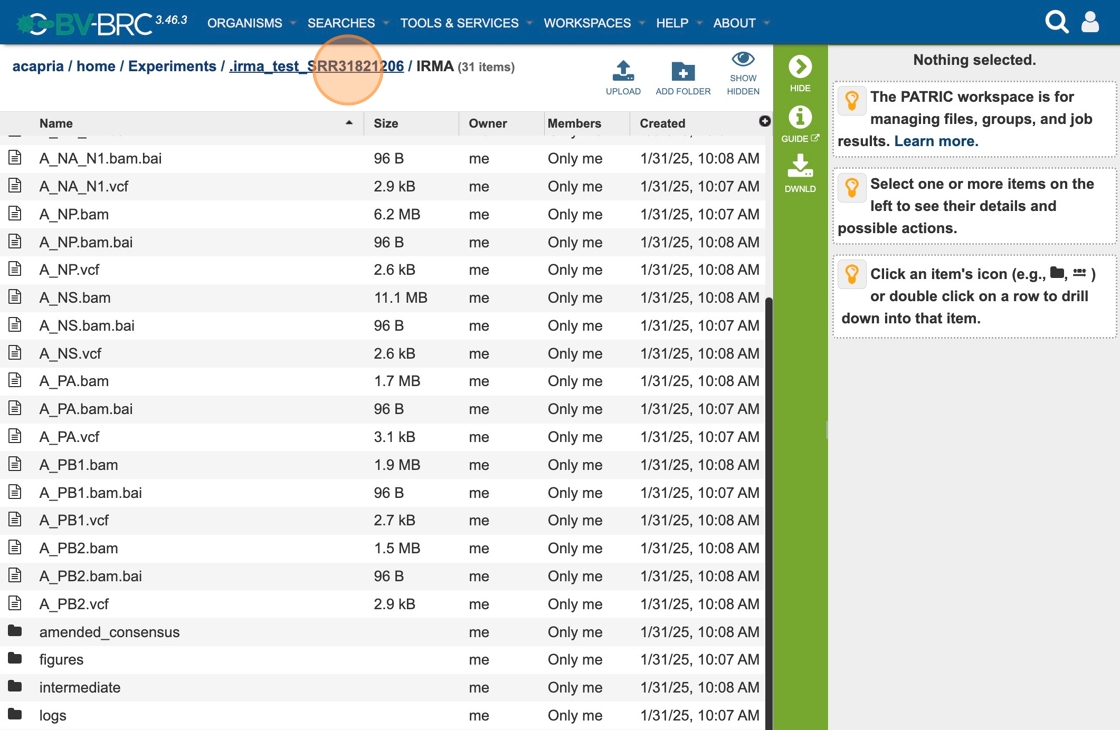
Task: Click file icon for A_PB1.bam
Action: [14, 464]
